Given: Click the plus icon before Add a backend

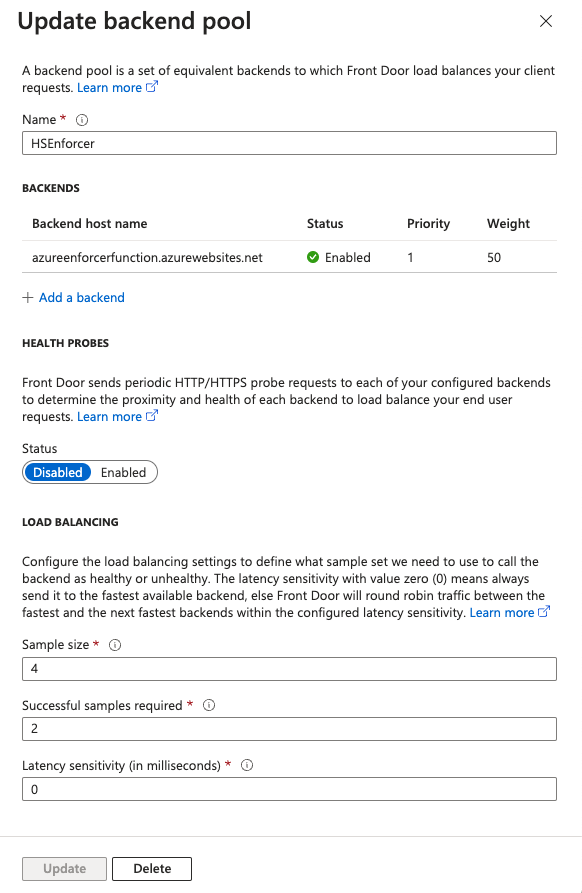Looking at the screenshot, I should tap(27, 298).
